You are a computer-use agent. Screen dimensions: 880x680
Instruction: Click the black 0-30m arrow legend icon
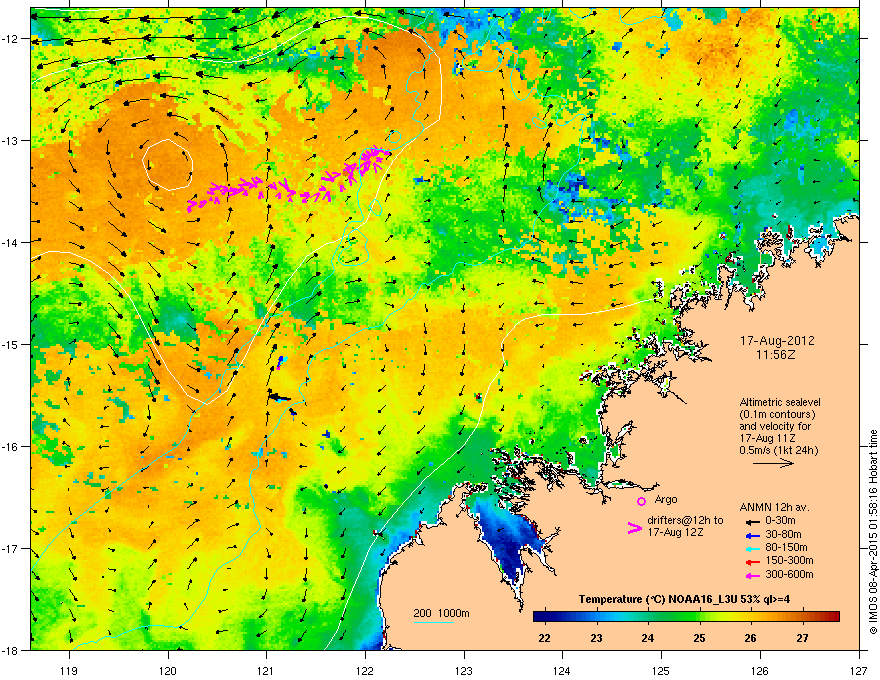click(x=752, y=521)
